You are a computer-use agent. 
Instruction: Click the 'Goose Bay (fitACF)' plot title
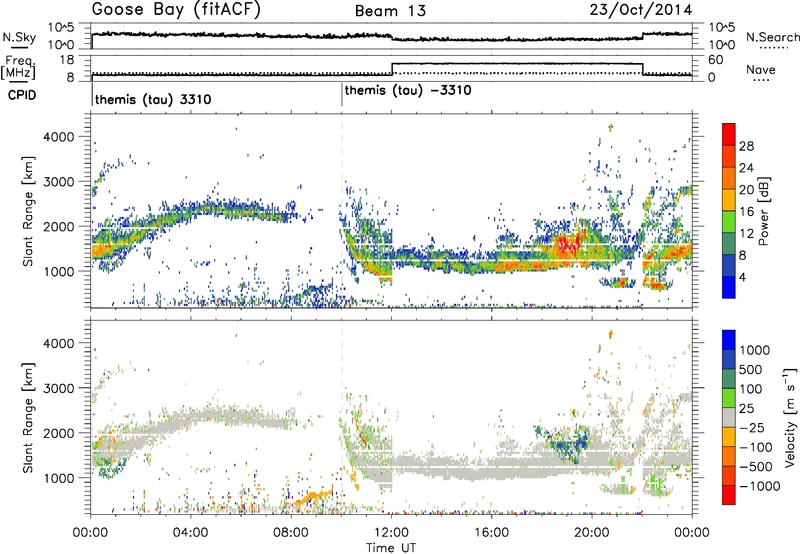[x=176, y=9]
